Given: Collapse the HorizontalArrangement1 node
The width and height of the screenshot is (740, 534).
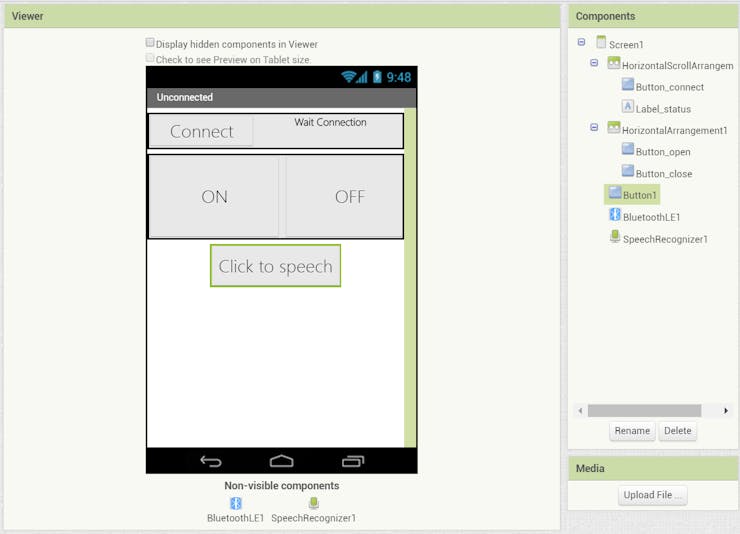Looking at the screenshot, I should point(594,127).
